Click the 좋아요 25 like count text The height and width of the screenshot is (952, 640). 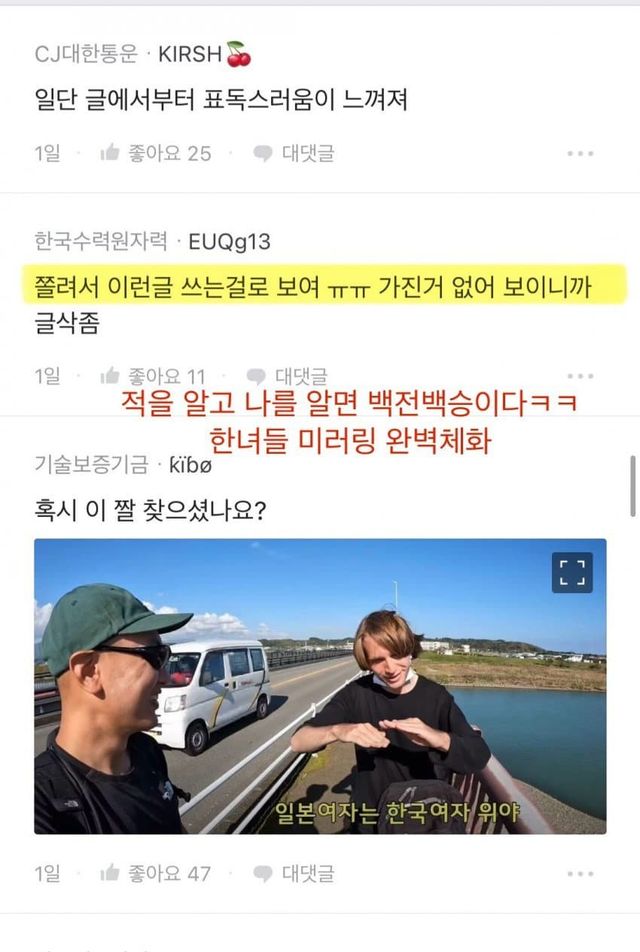pyautogui.click(x=169, y=153)
